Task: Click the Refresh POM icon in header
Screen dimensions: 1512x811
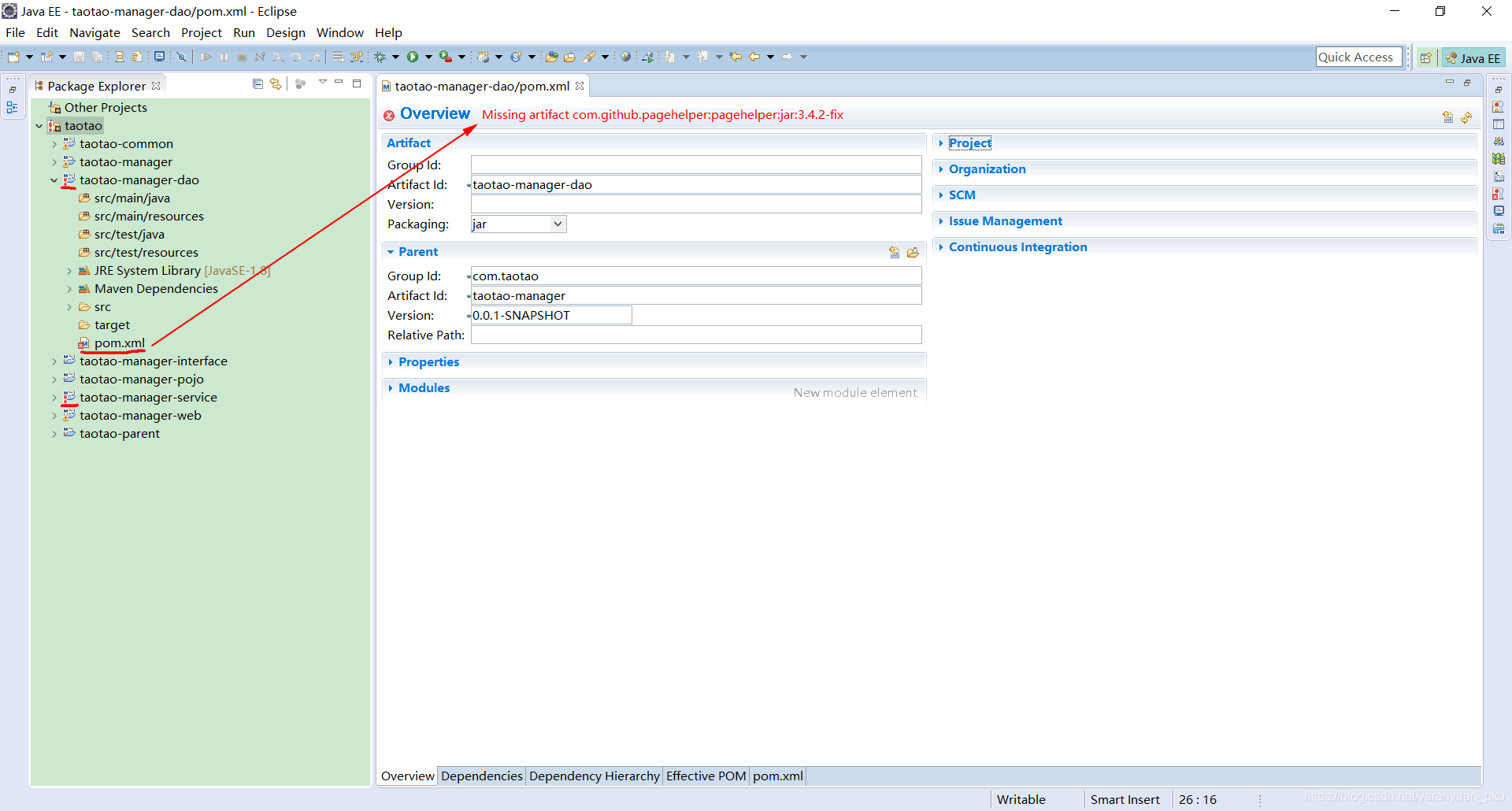Action: pyautogui.click(x=1466, y=117)
